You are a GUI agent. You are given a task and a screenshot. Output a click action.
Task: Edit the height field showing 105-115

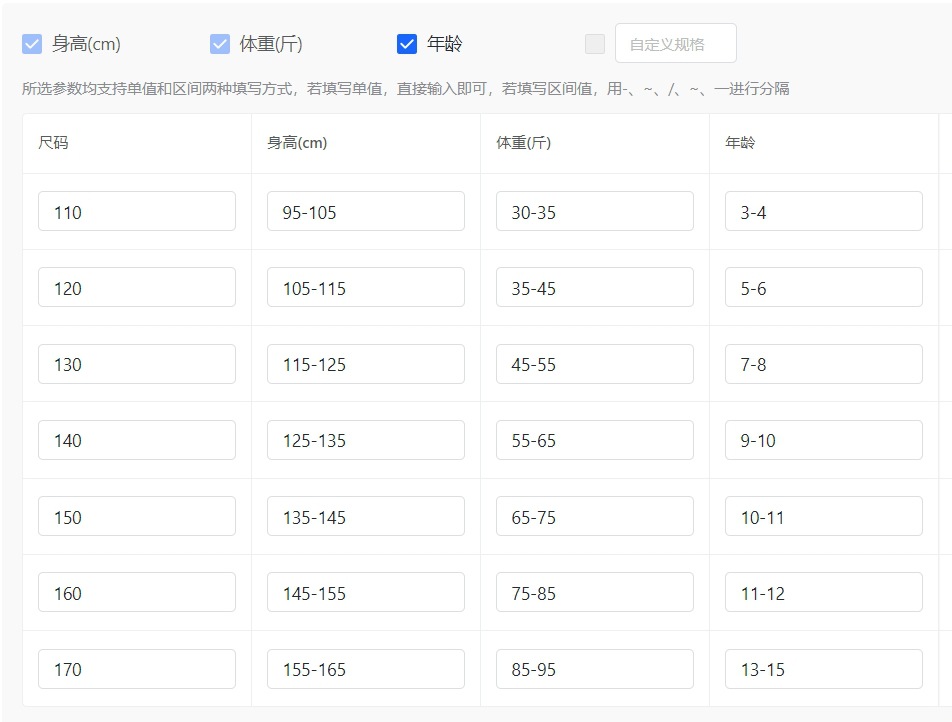point(366,288)
